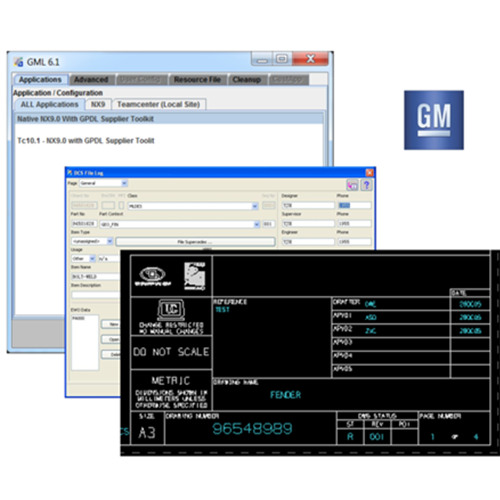Close the DCS File Log dialog
This screenshot has width=500, height=500.
370,172
